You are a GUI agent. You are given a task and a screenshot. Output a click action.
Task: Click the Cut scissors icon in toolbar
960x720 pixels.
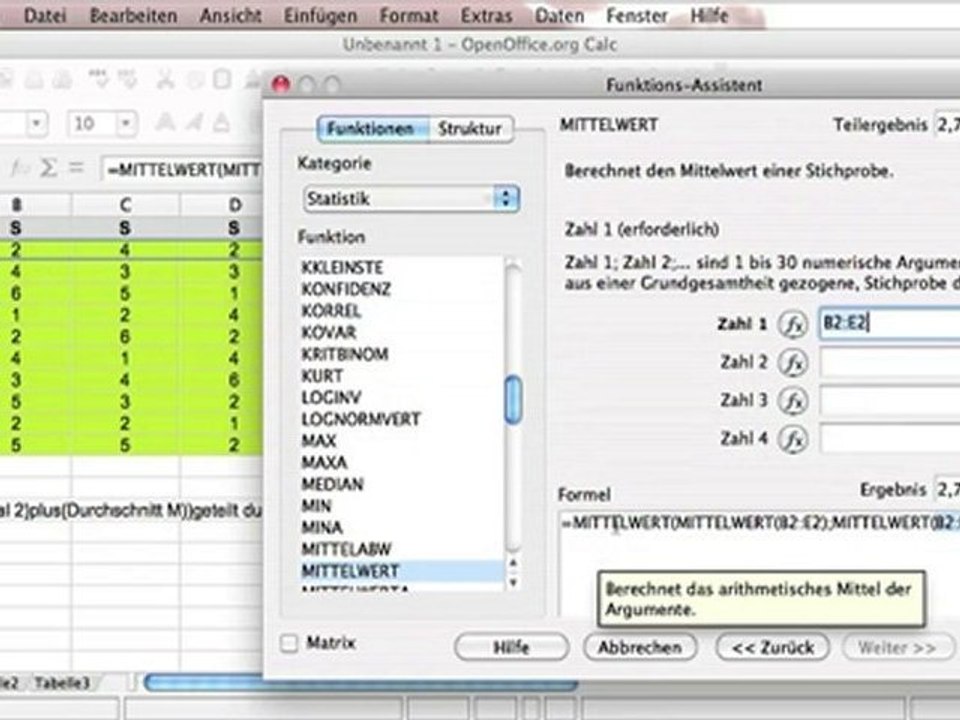(x=165, y=80)
